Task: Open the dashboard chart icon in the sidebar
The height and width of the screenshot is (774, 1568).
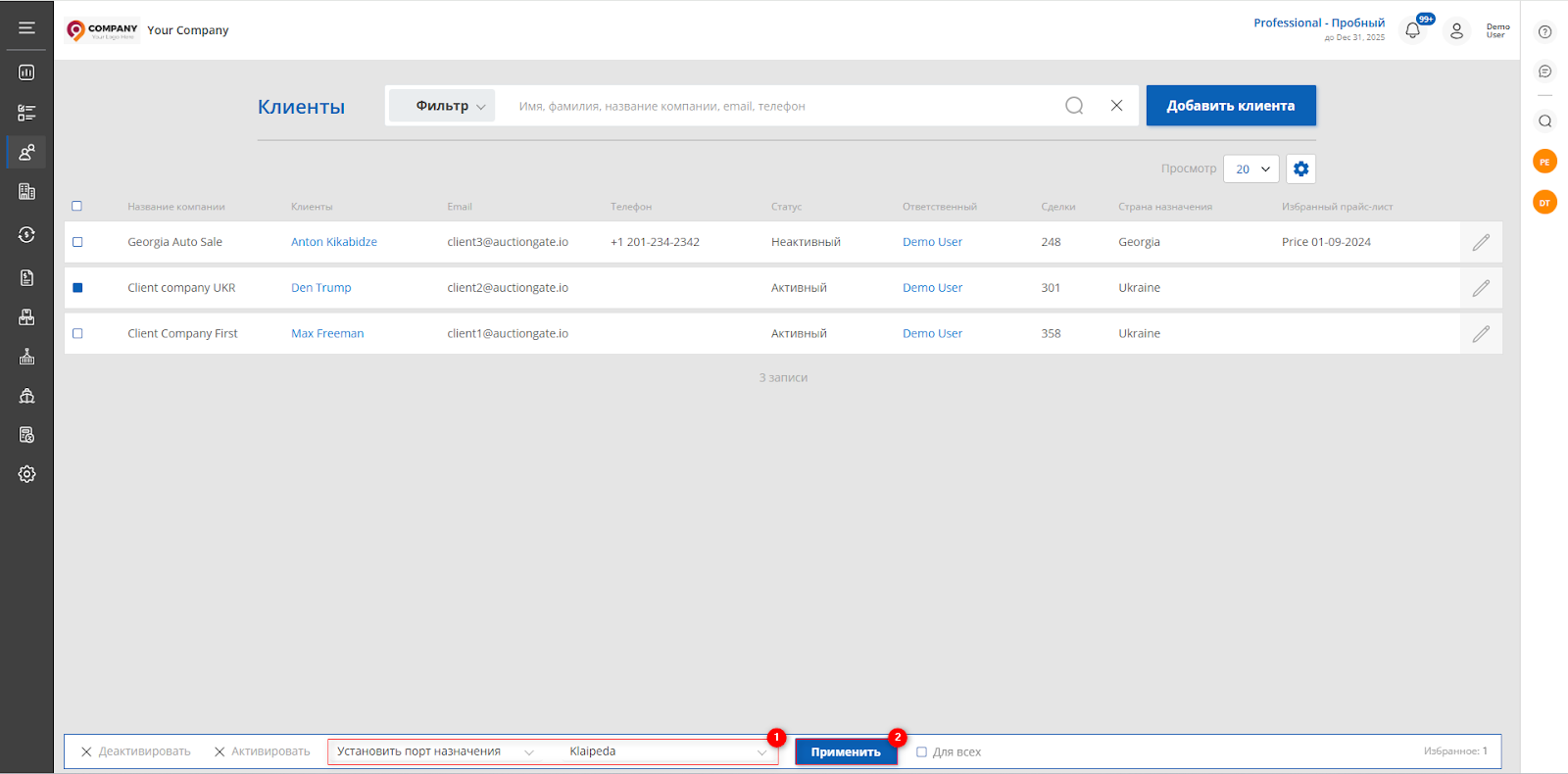Action: click(x=26, y=73)
